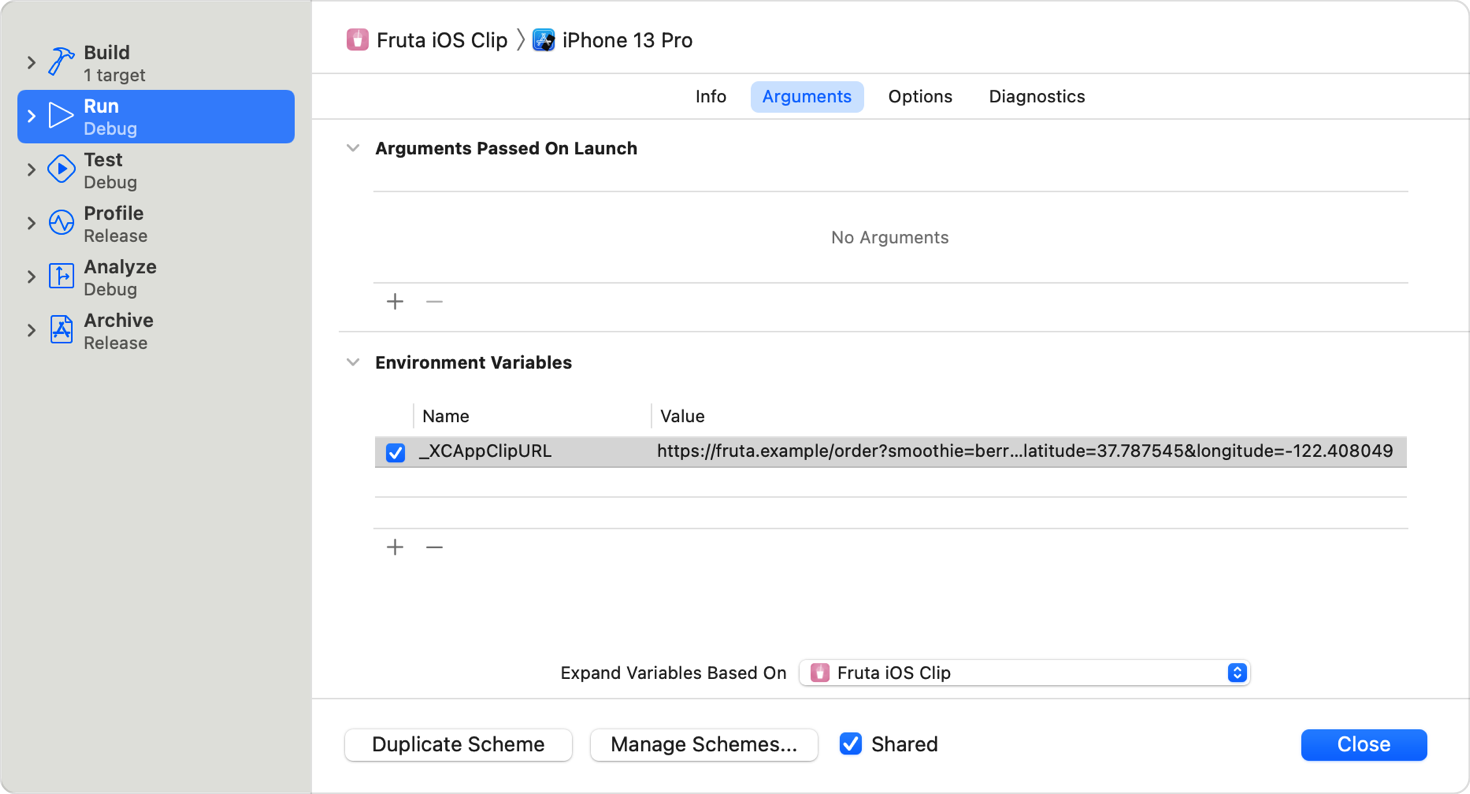Add a new launch argument with plus
This screenshot has width=1470, height=794.
395,301
